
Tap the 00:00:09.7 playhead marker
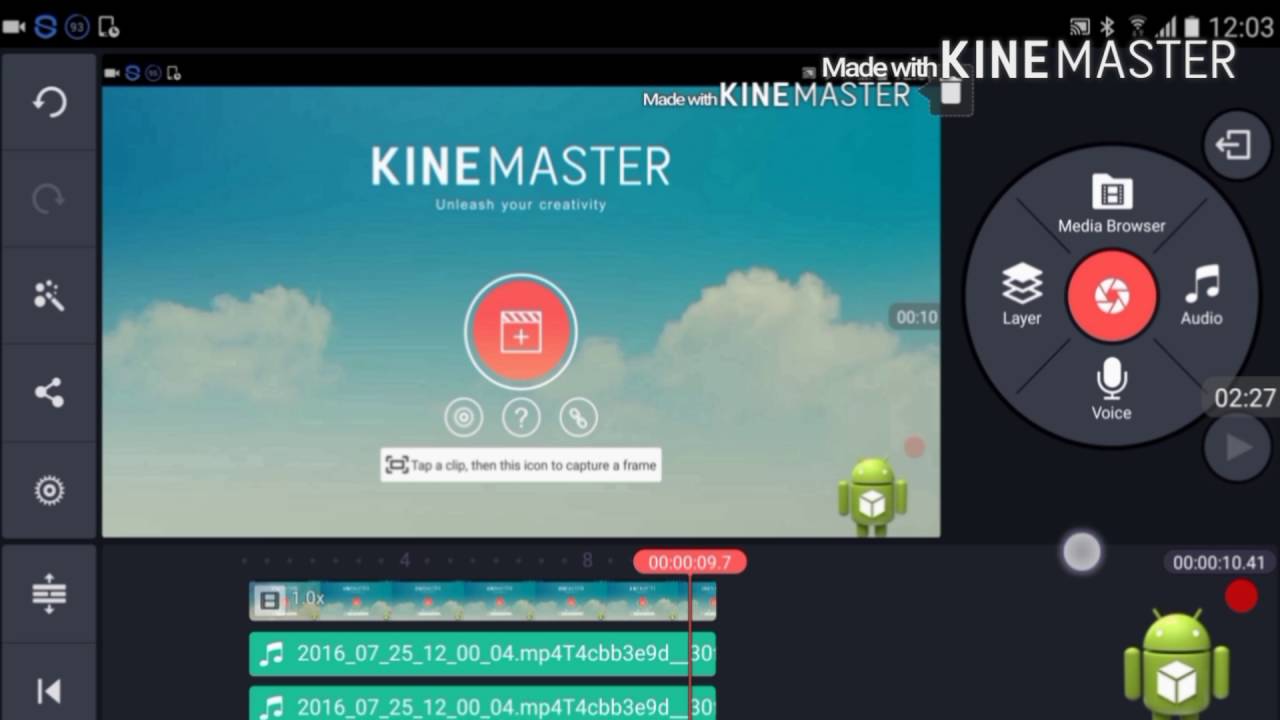[x=689, y=562]
